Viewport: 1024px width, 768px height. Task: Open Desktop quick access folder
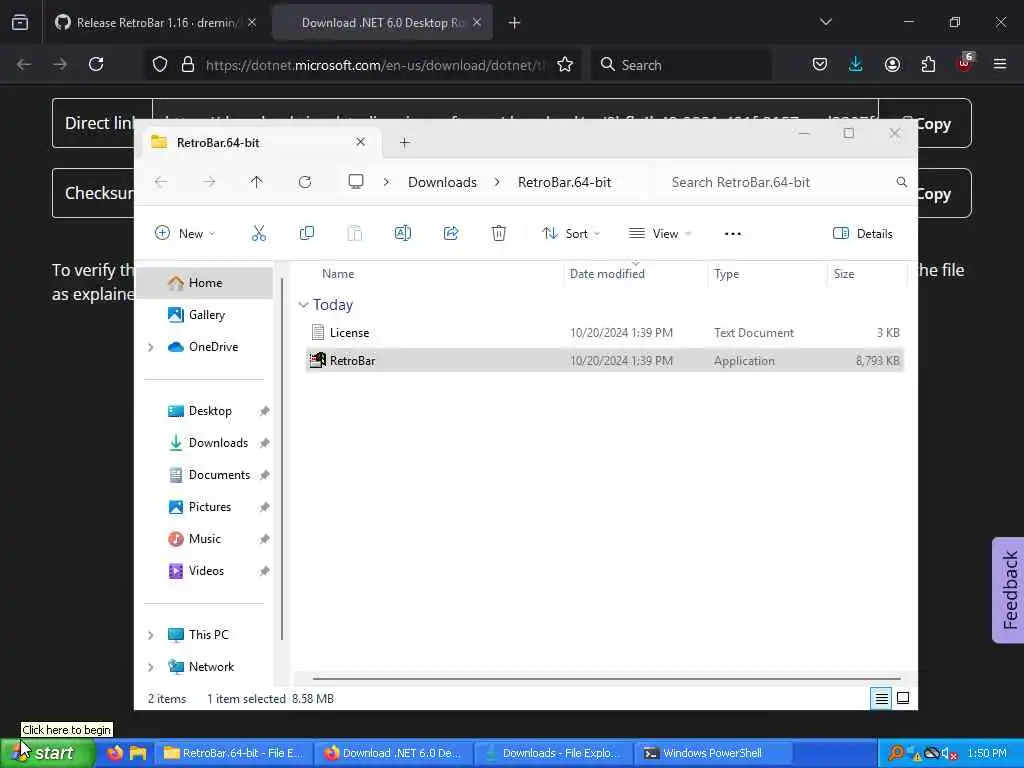click(x=209, y=411)
